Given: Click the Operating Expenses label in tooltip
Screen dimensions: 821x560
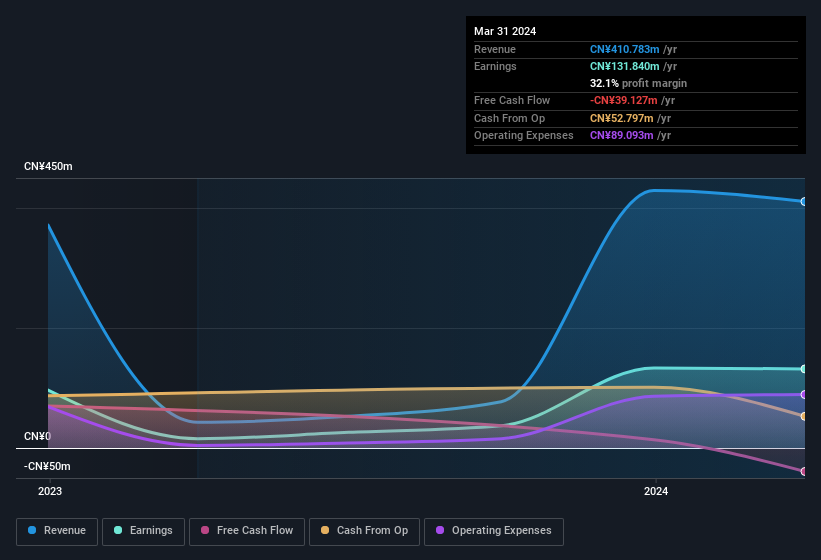Looking at the screenshot, I should tap(524, 136).
